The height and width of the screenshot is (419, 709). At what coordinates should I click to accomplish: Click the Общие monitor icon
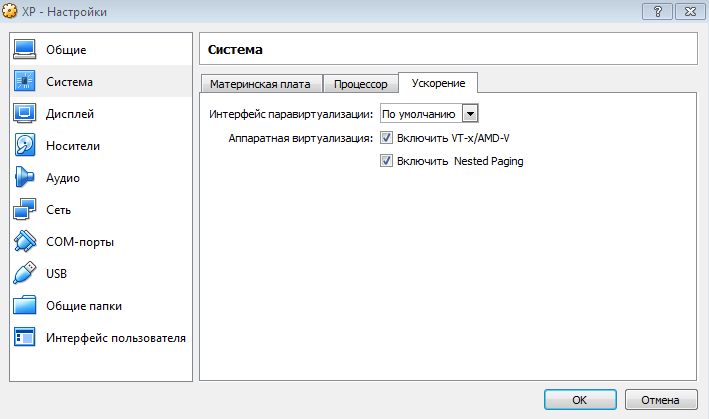25,49
